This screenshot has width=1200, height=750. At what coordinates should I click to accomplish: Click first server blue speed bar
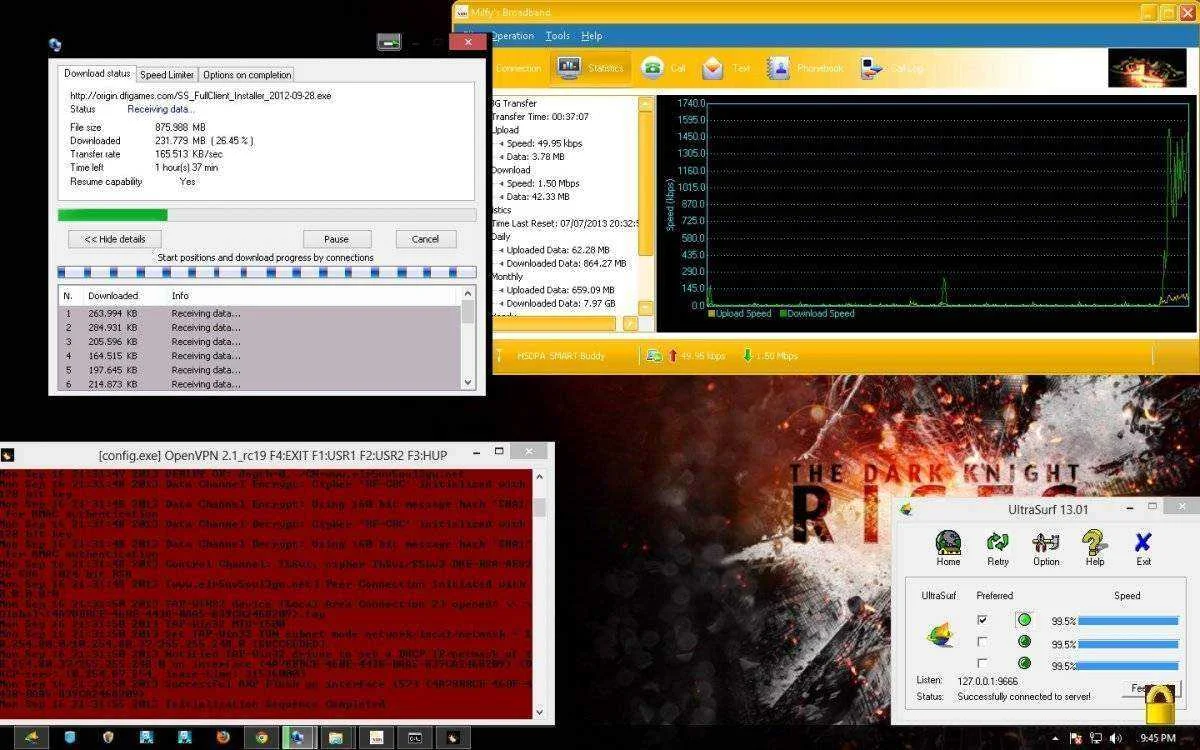pyautogui.click(x=1127, y=621)
